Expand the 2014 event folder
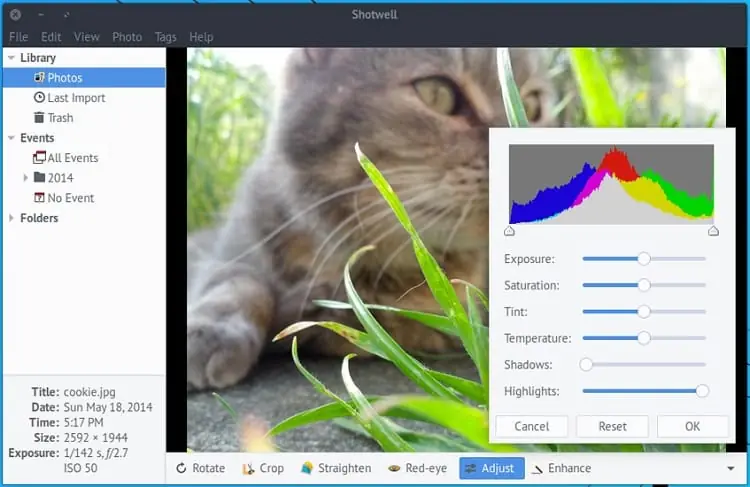The height and width of the screenshot is (487, 750). tap(25, 178)
